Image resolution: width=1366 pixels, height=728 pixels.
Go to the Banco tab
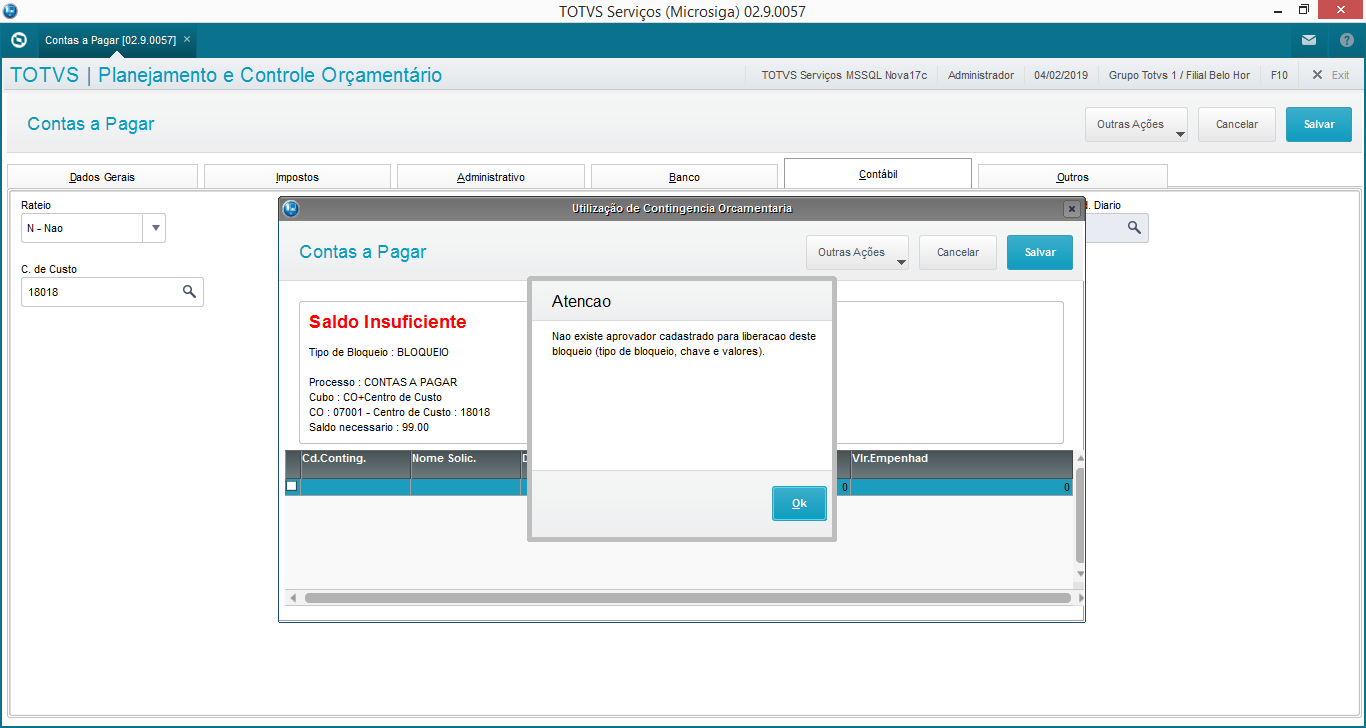click(x=684, y=177)
